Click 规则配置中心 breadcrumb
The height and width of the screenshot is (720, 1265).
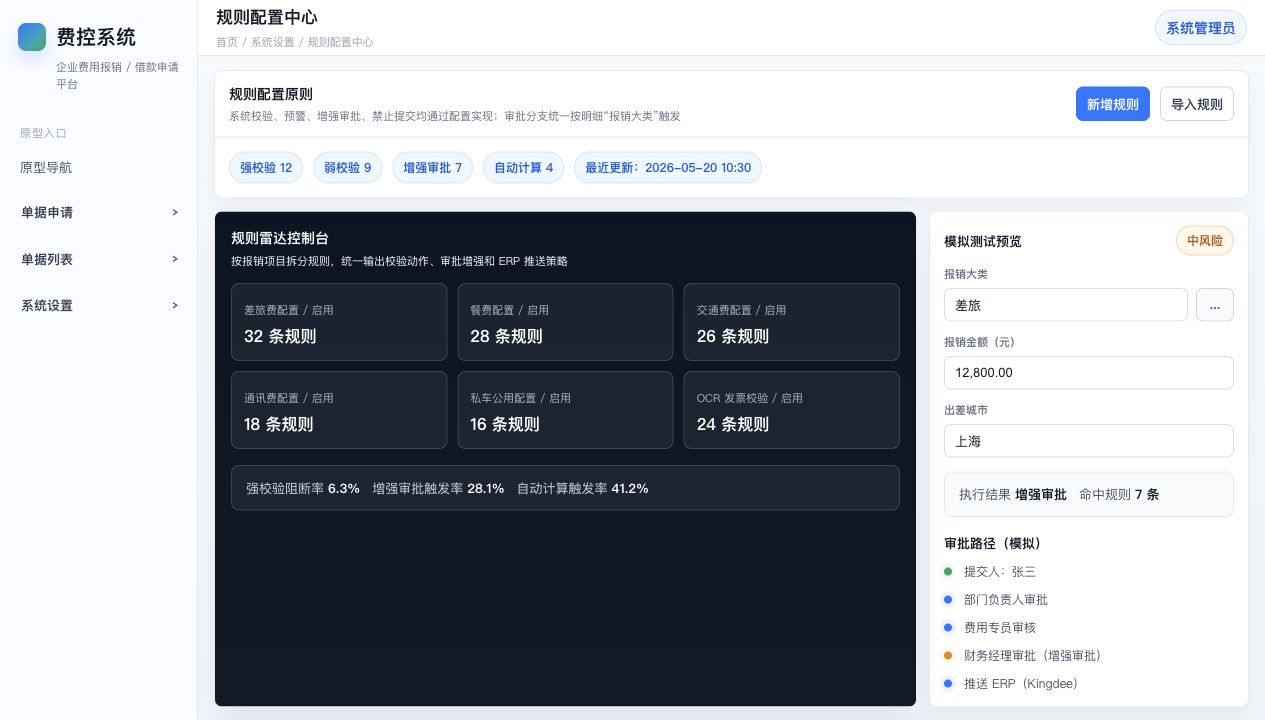340,42
